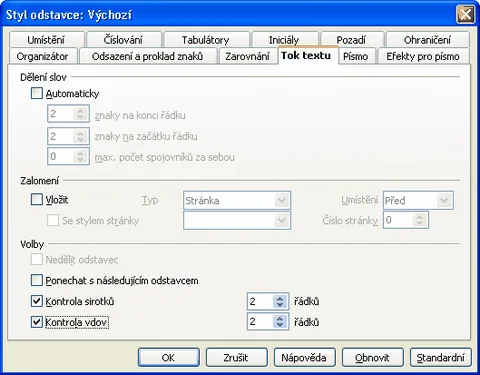This screenshot has height=375, width=480.
Task: Decrease znaky na začátku řádku value
Action: tap(80, 140)
